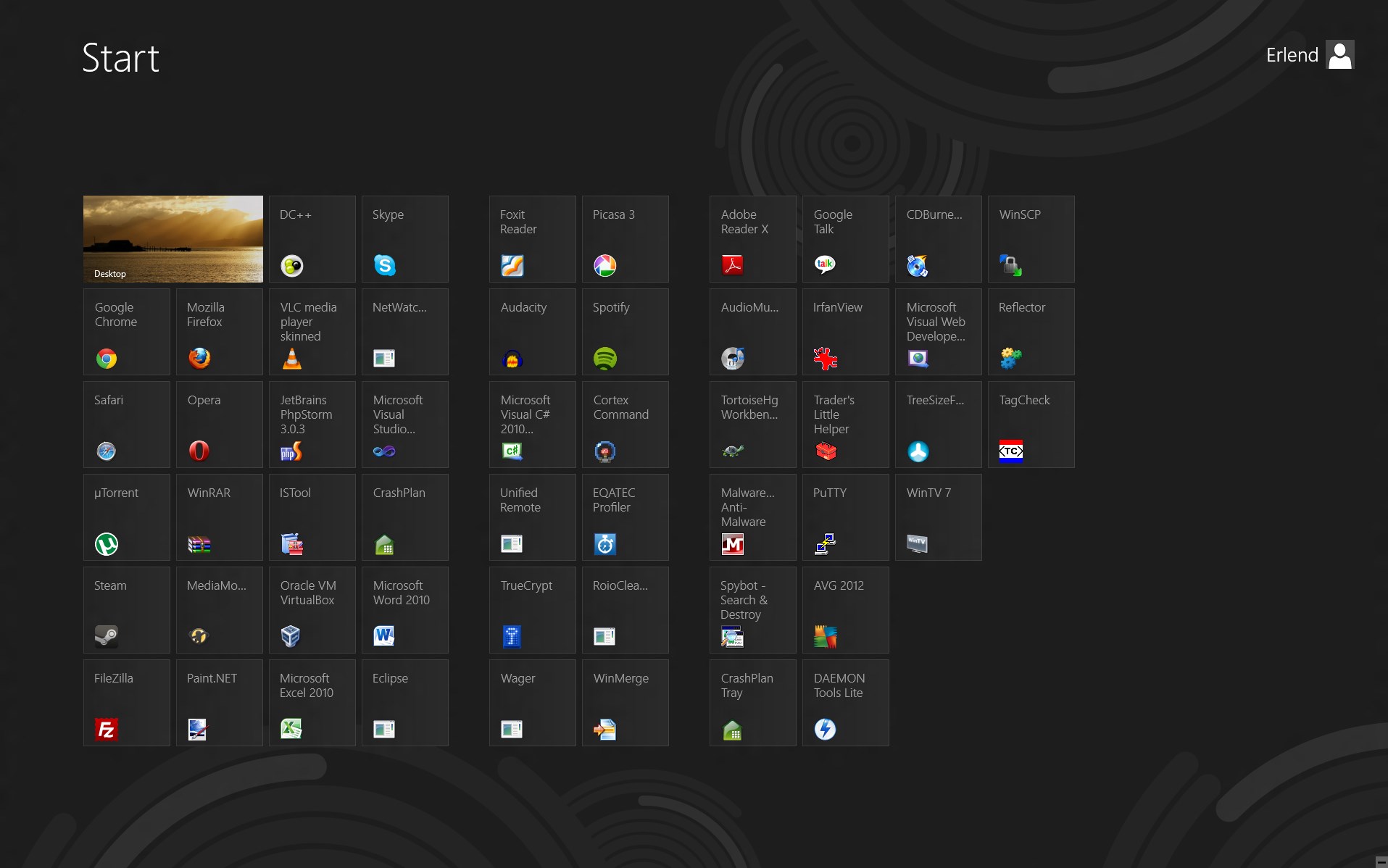Open DAEMON Tools Lite lightning icon
This screenshot has width=1388, height=868.
pyautogui.click(x=826, y=730)
